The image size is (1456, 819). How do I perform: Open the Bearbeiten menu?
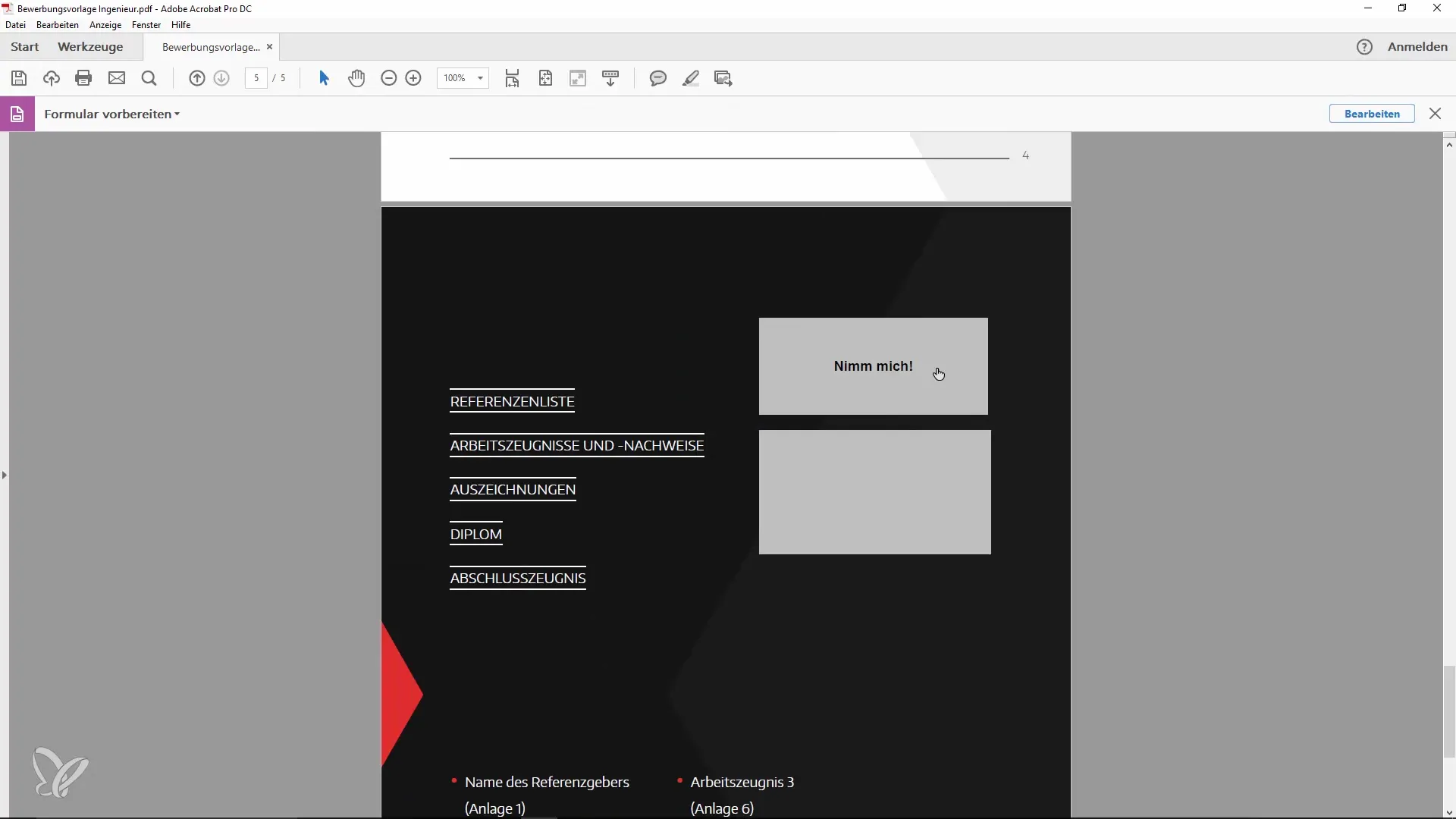[58, 25]
